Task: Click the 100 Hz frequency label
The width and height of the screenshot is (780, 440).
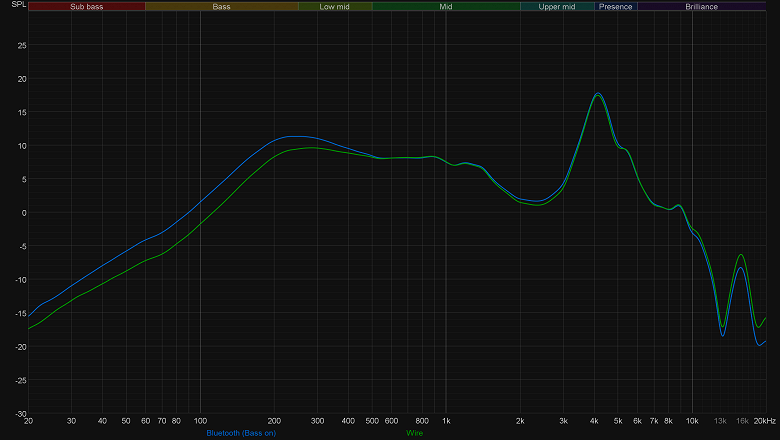Action: [200, 421]
